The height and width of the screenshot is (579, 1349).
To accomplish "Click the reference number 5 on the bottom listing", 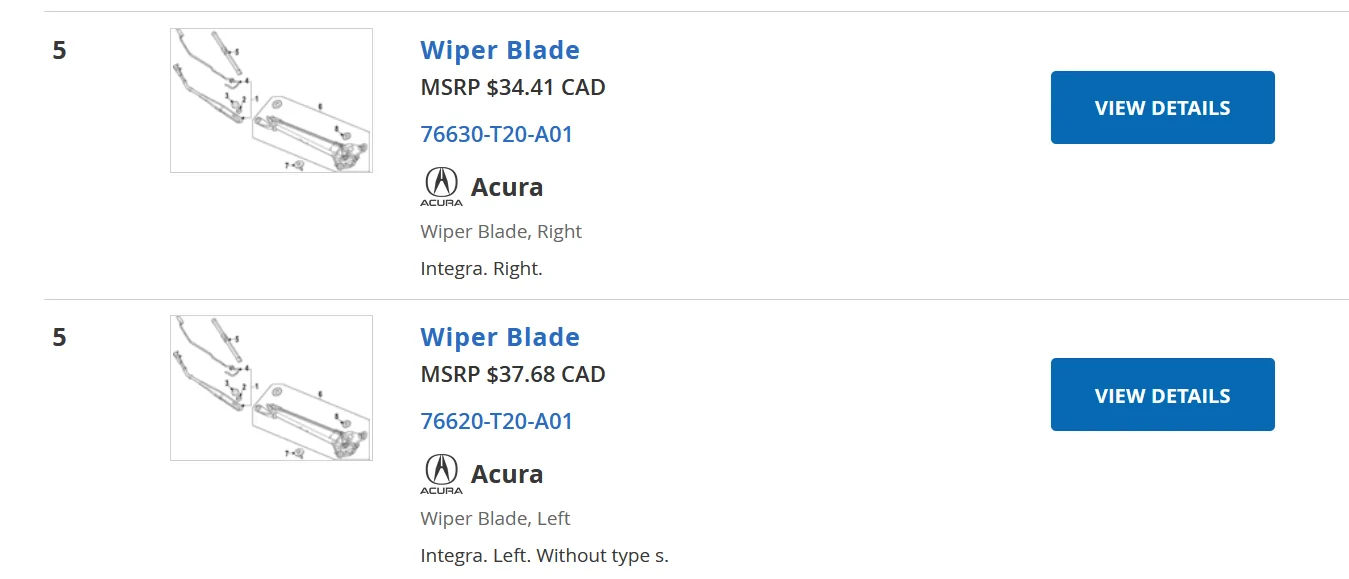I will click(x=57, y=338).
